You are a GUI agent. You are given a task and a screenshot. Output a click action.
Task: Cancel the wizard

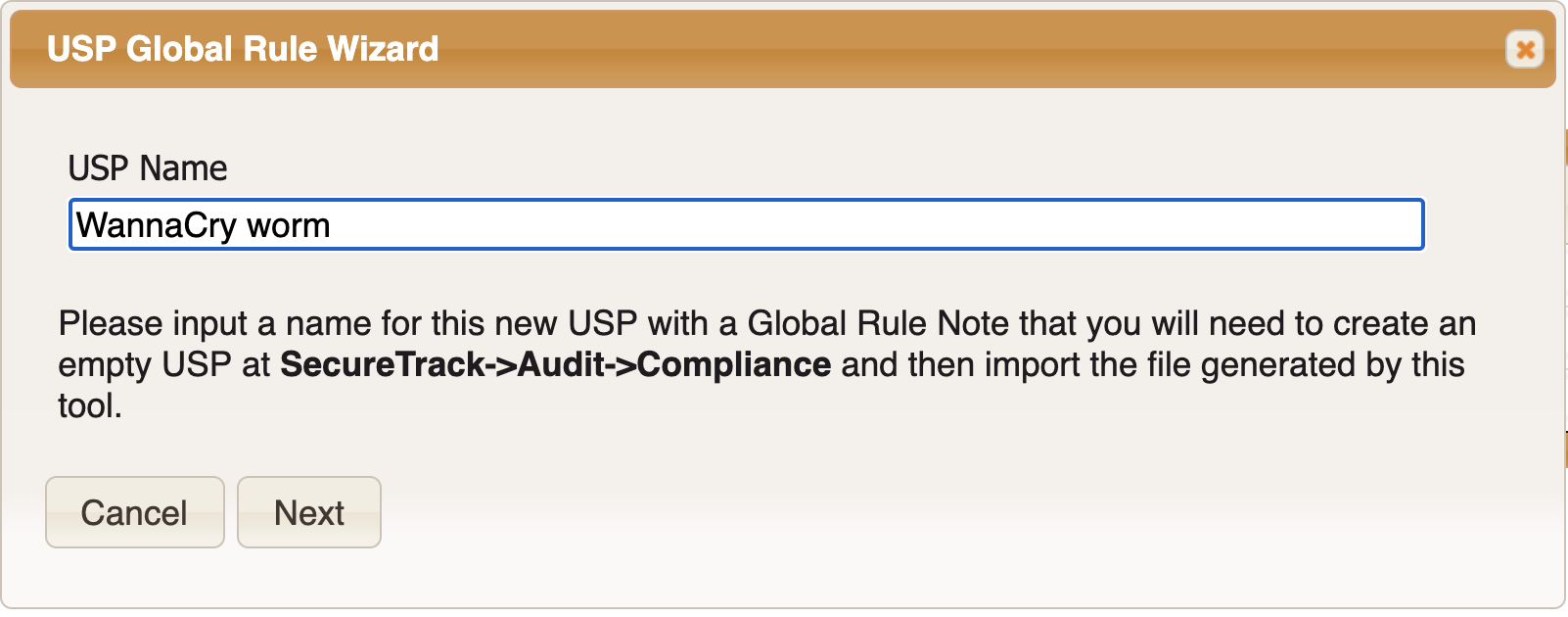click(x=135, y=512)
